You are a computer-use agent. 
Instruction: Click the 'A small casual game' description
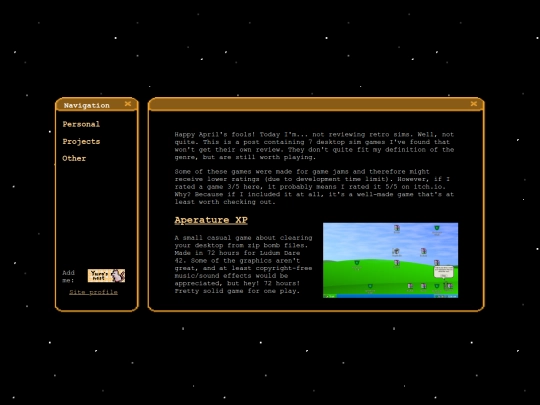(x=243, y=264)
